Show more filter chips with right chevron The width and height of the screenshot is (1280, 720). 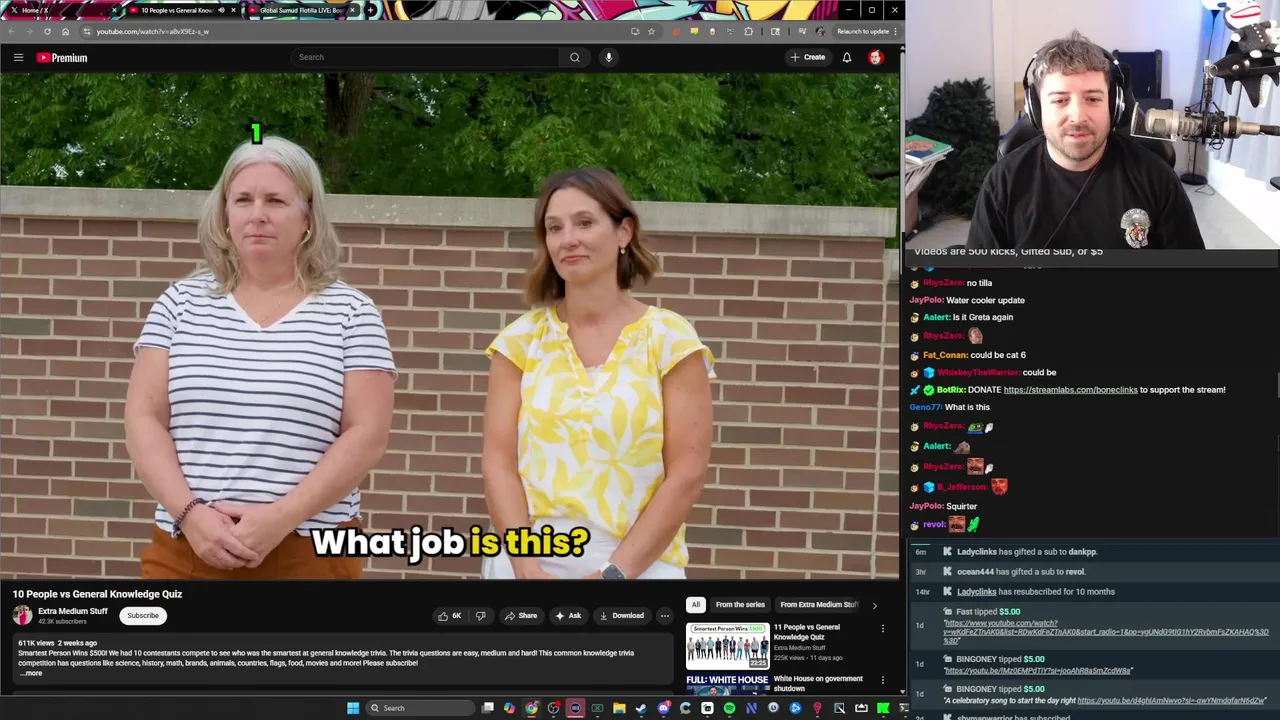[x=874, y=604]
